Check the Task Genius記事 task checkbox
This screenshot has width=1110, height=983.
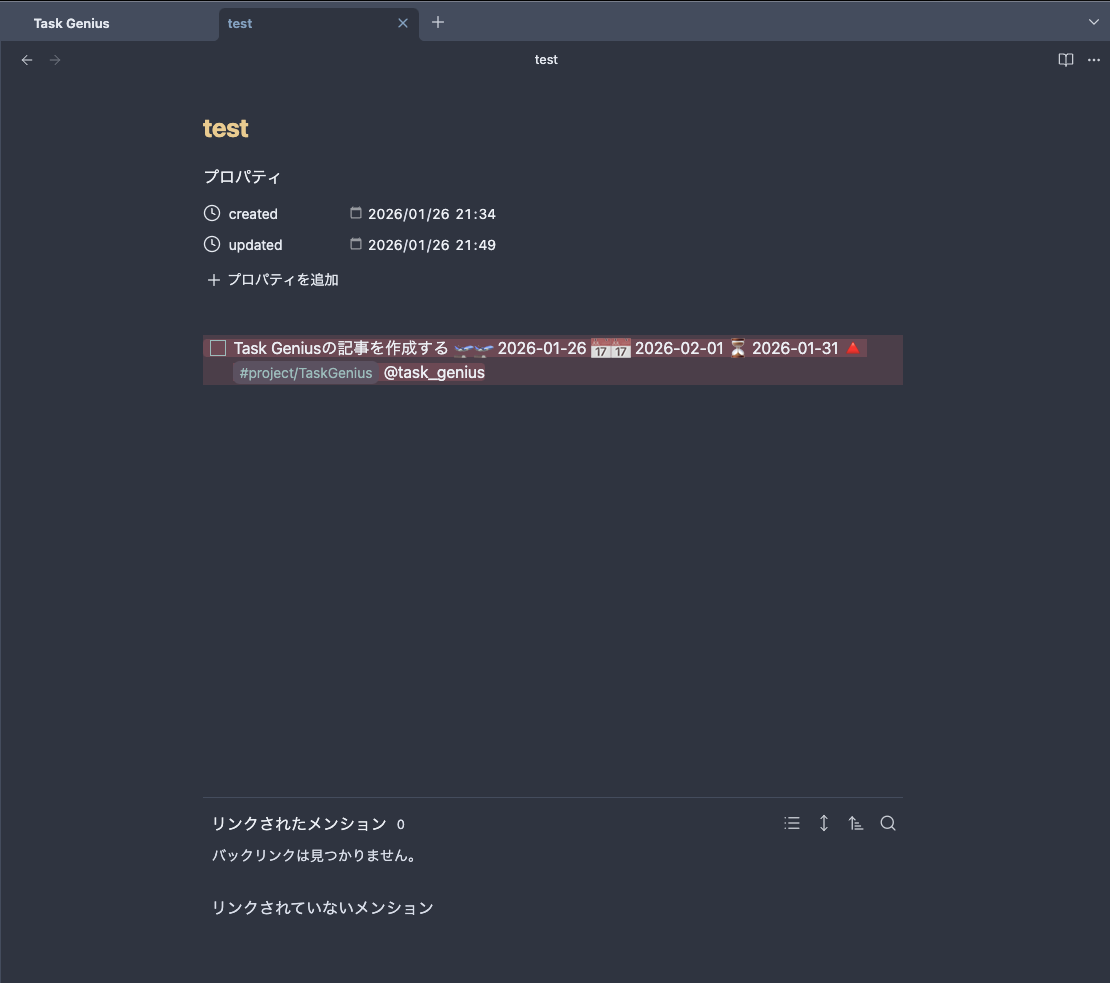click(218, 348)
